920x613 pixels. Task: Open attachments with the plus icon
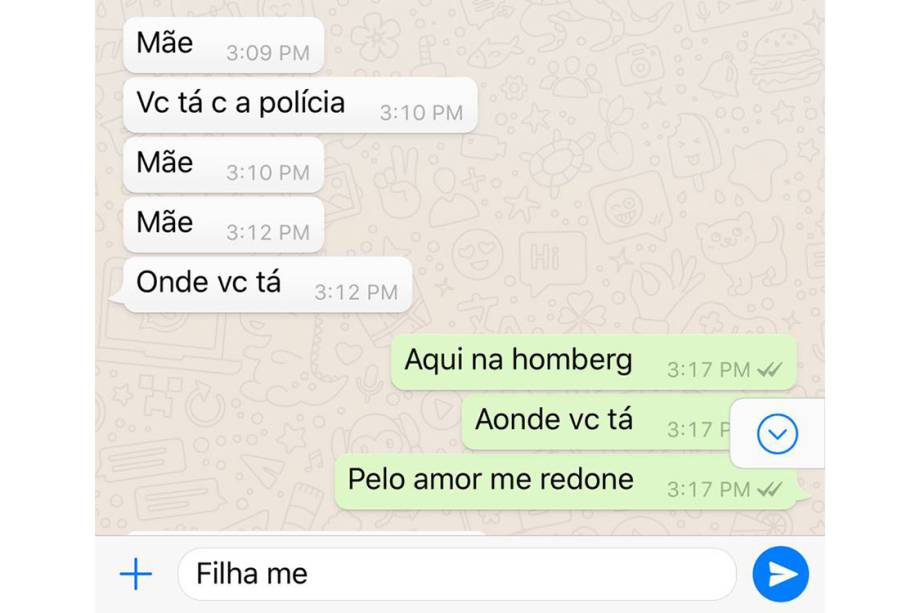pos(136,574)
